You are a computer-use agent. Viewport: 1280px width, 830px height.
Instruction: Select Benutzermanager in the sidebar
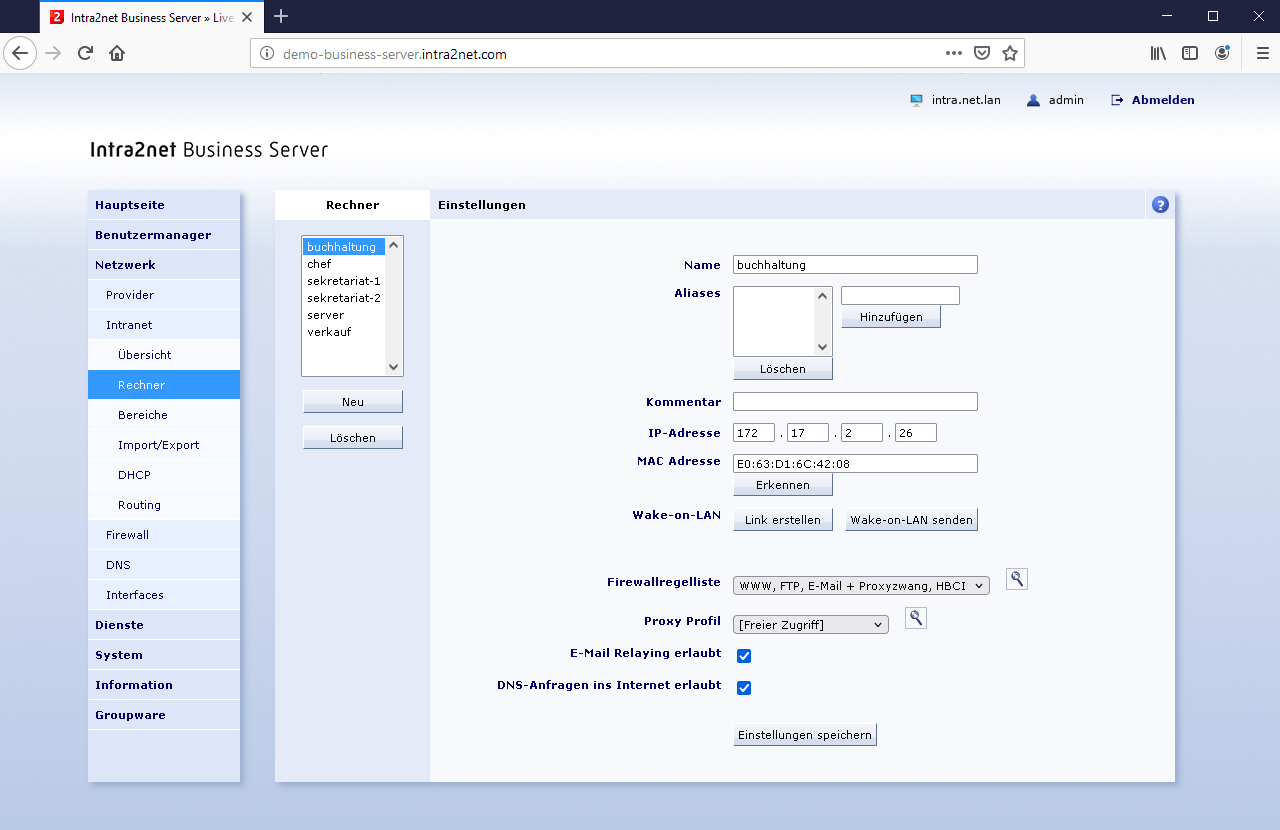click(x=153, y=235)
